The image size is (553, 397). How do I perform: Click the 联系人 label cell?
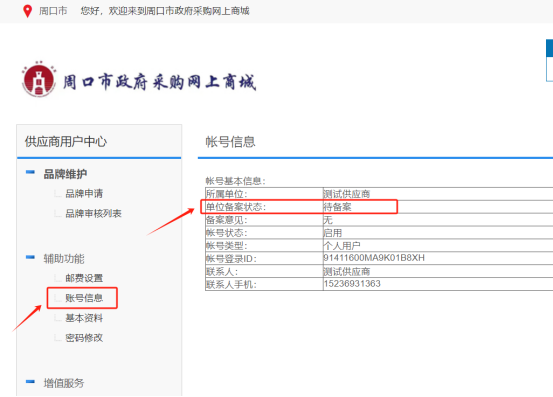(264, 271)
